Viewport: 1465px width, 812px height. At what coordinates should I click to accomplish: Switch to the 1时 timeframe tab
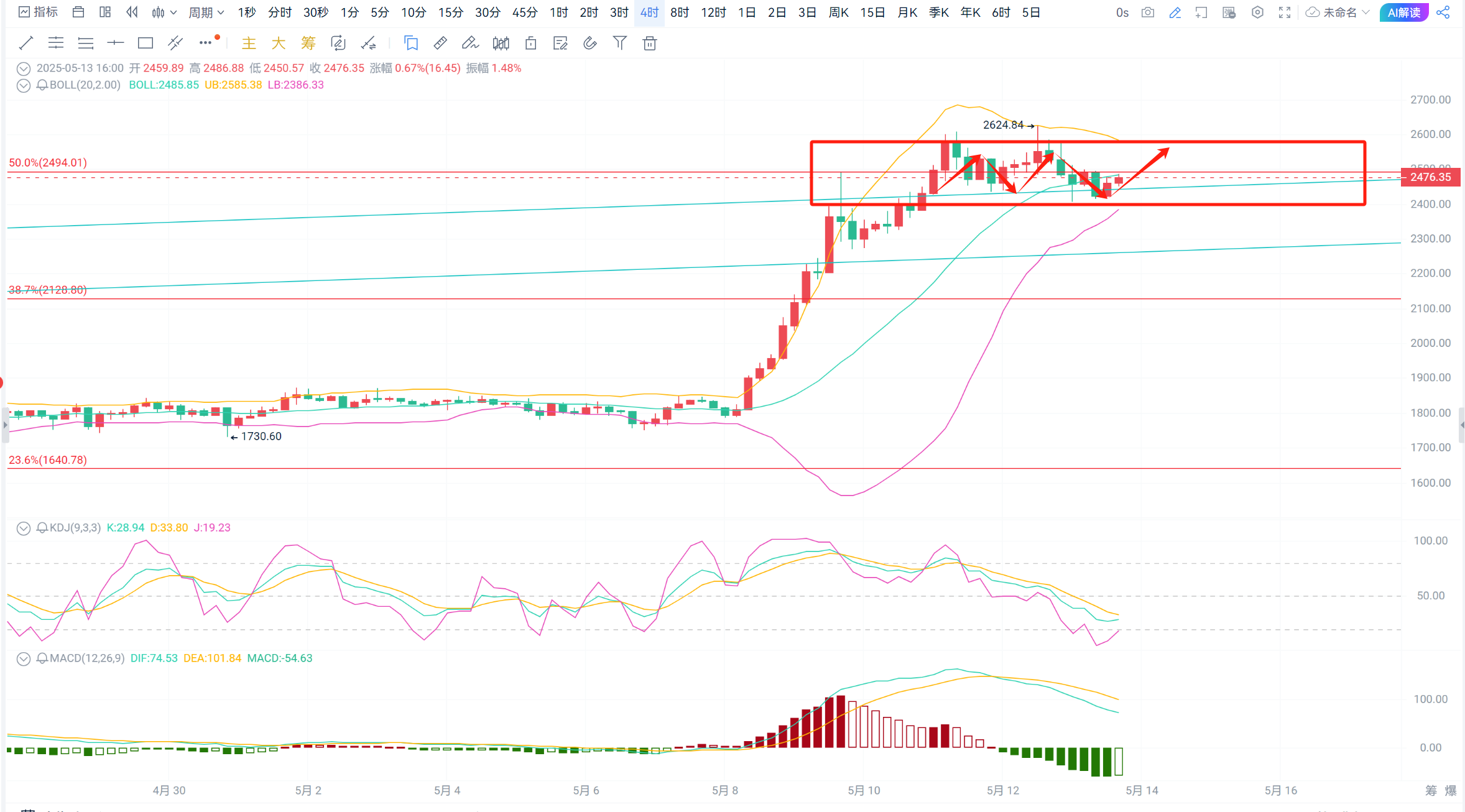tap(558, 12)
